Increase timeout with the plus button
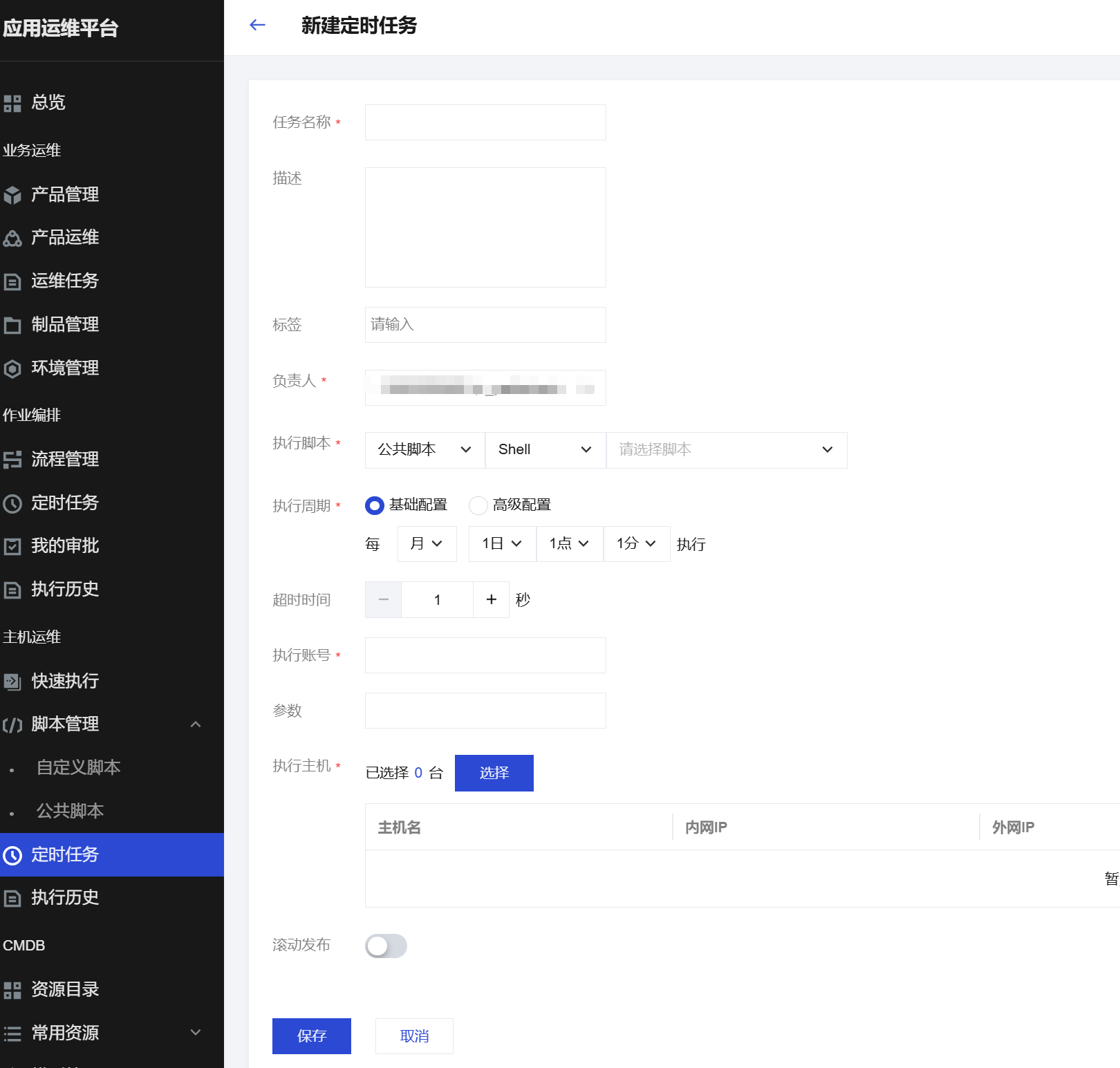The width and height of the screenshot is (1120, 1068). pos(491,599)
